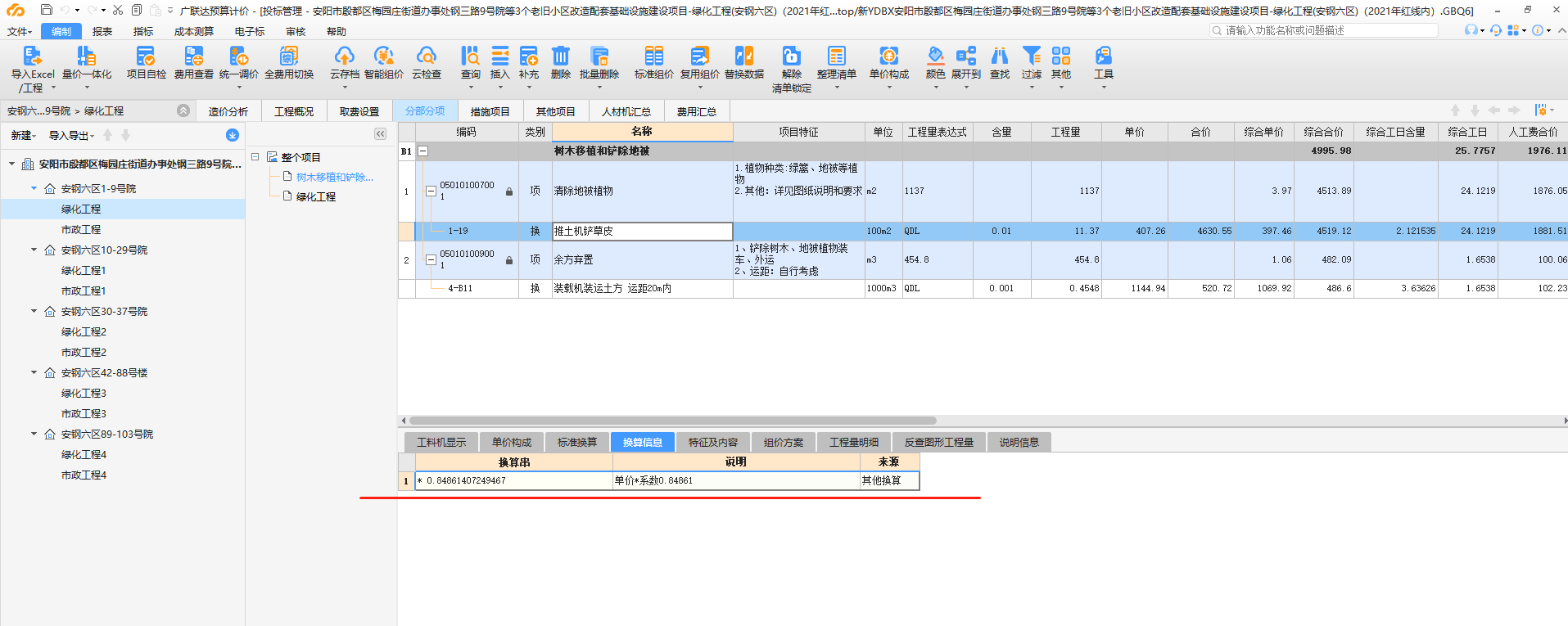Collapse the left navigation via circular arrow button

(183, 110)
